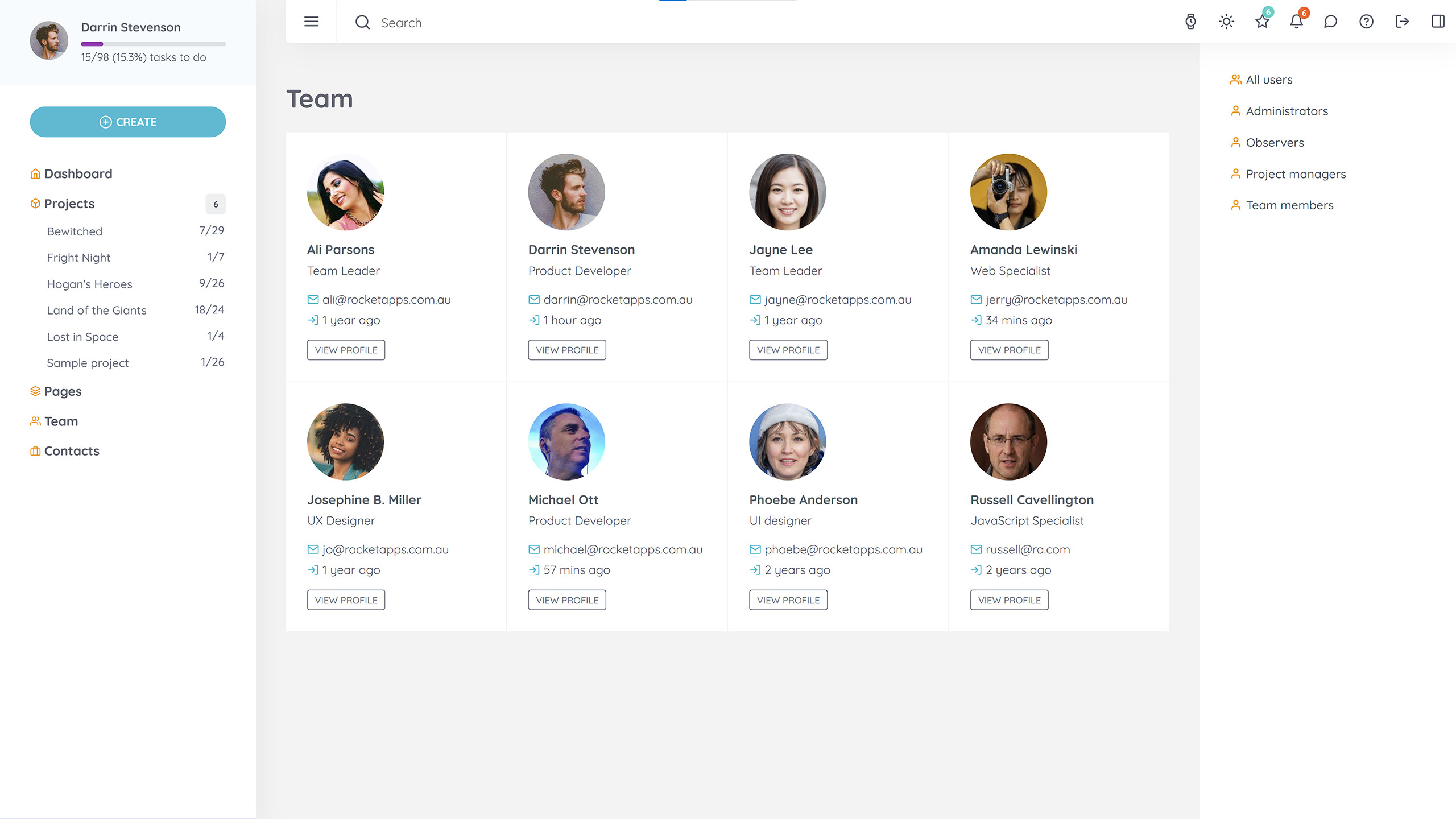Open the time tracking watch icon
Viewport: 1456px width, 819px height.
(x=1190, y=22)
